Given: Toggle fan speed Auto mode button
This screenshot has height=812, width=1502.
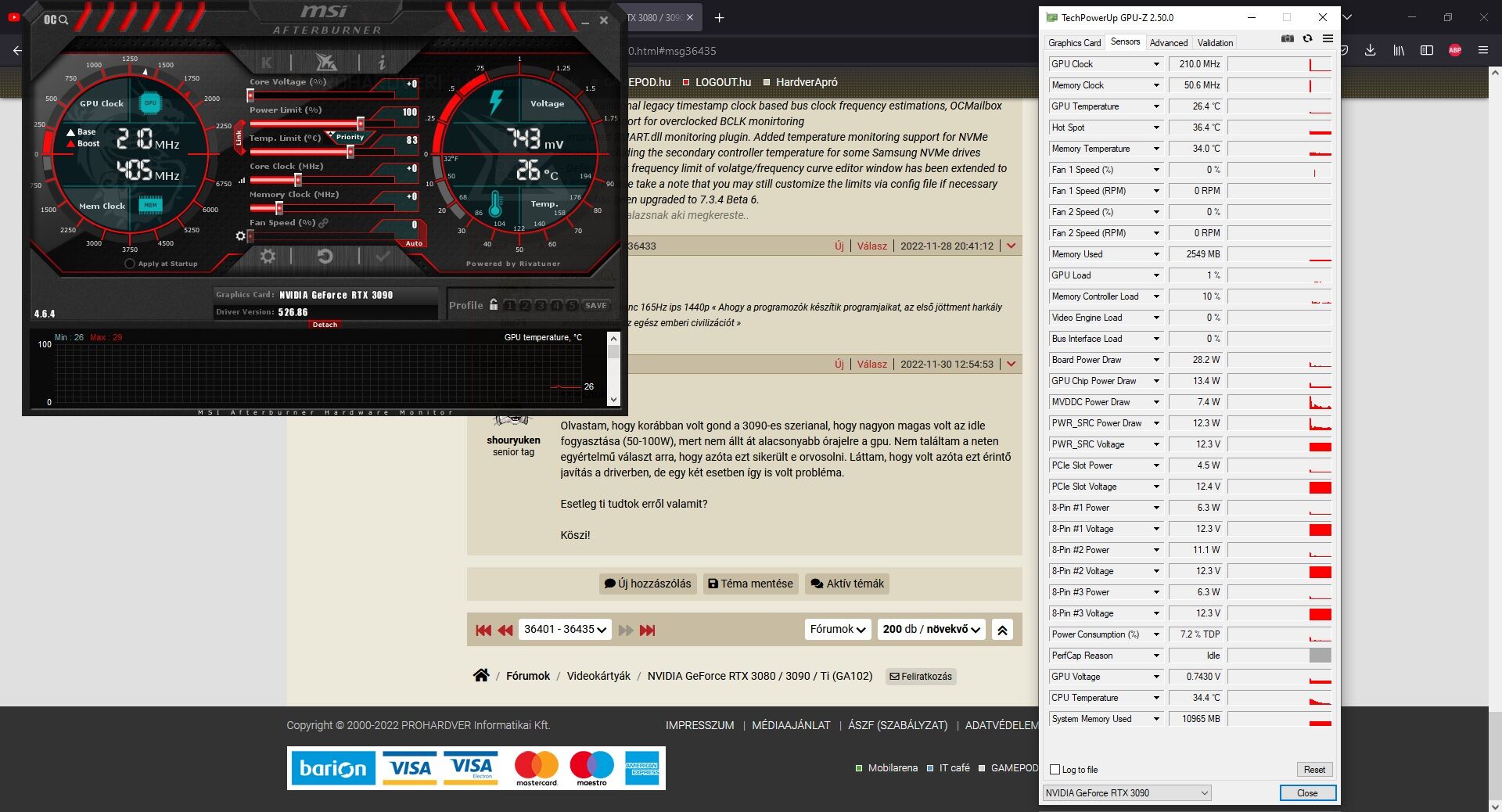Looking at the screenshot, I should [x=414, y=243].
